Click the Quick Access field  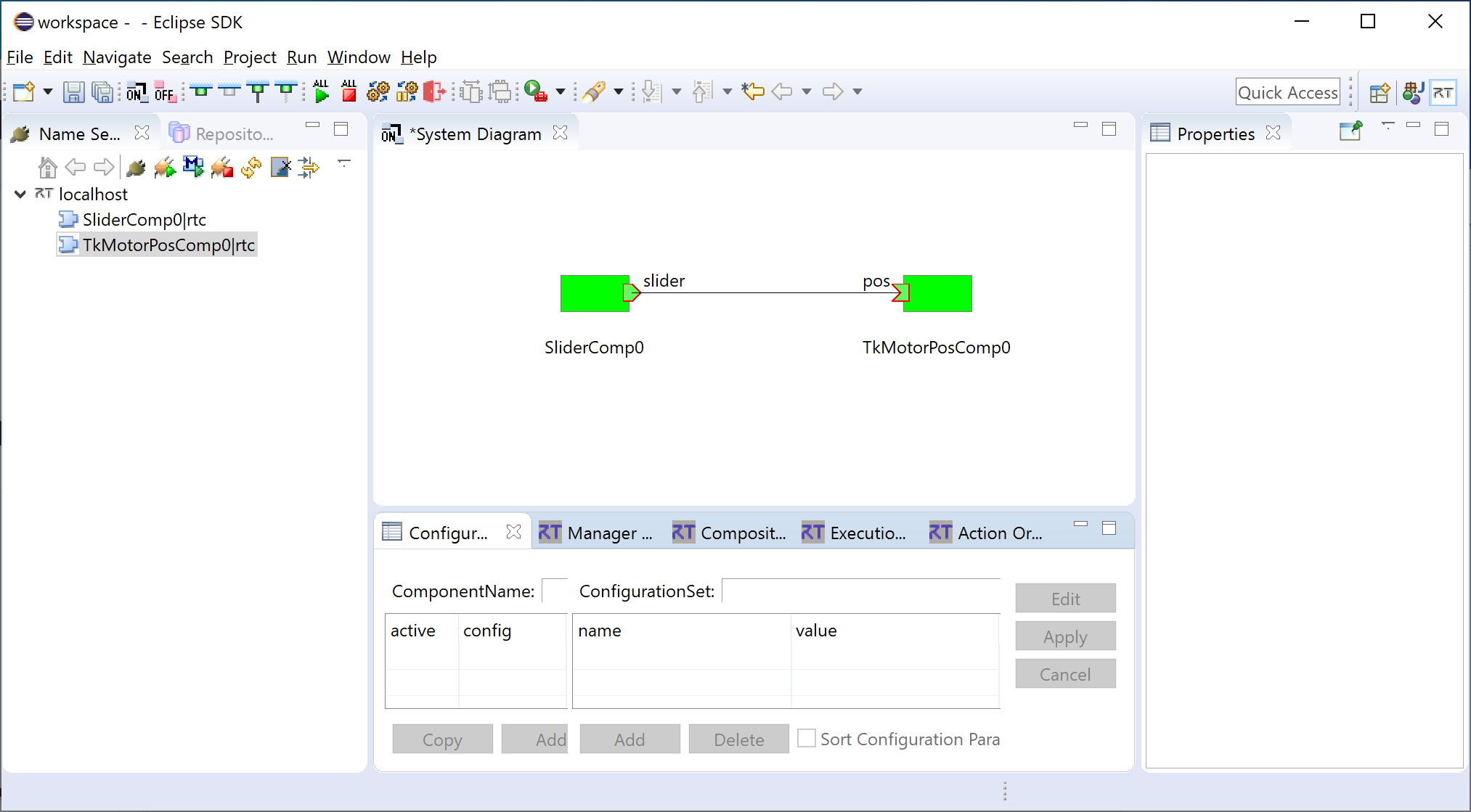coord(1287,92)
